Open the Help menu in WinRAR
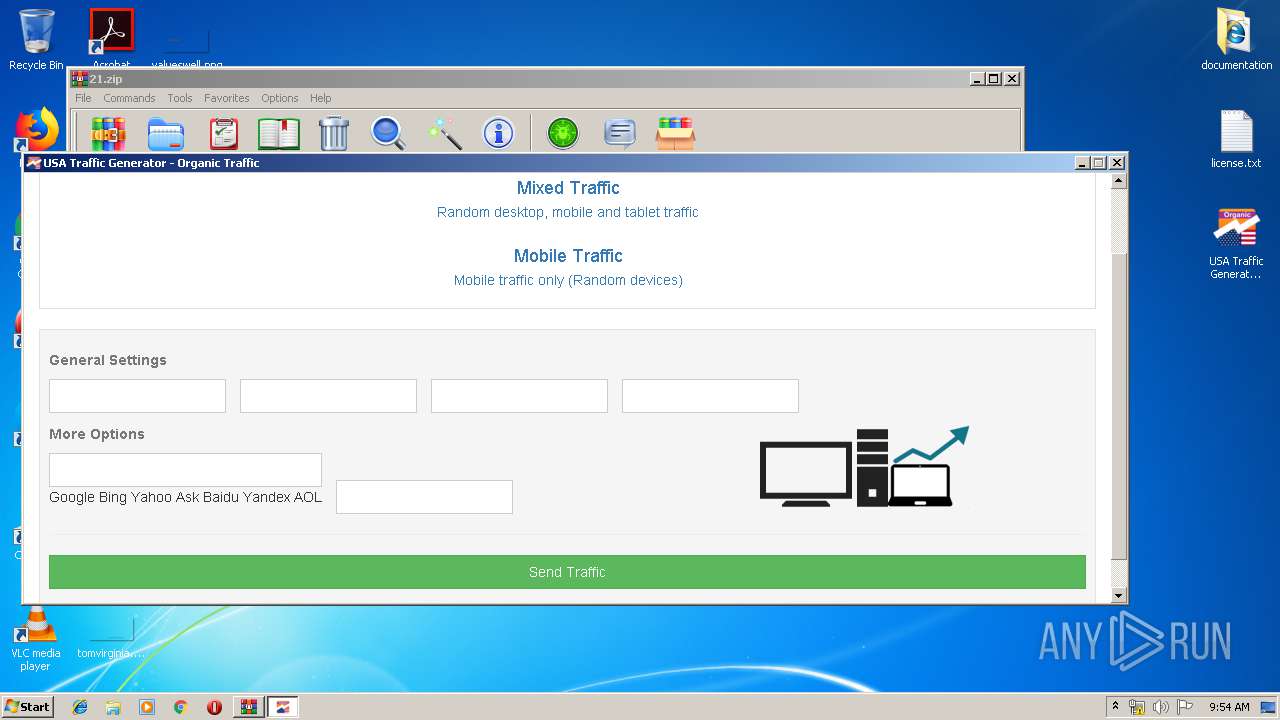This screenshot has width=1280, height=720. (x=320, y=98)
